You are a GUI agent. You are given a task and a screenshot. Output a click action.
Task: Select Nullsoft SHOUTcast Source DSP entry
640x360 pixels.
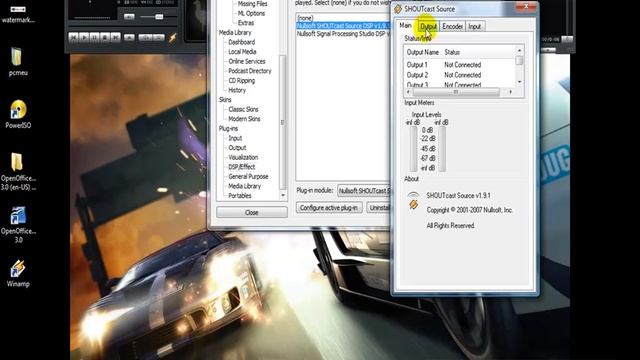pyautogui.click(x=343, y=26)
